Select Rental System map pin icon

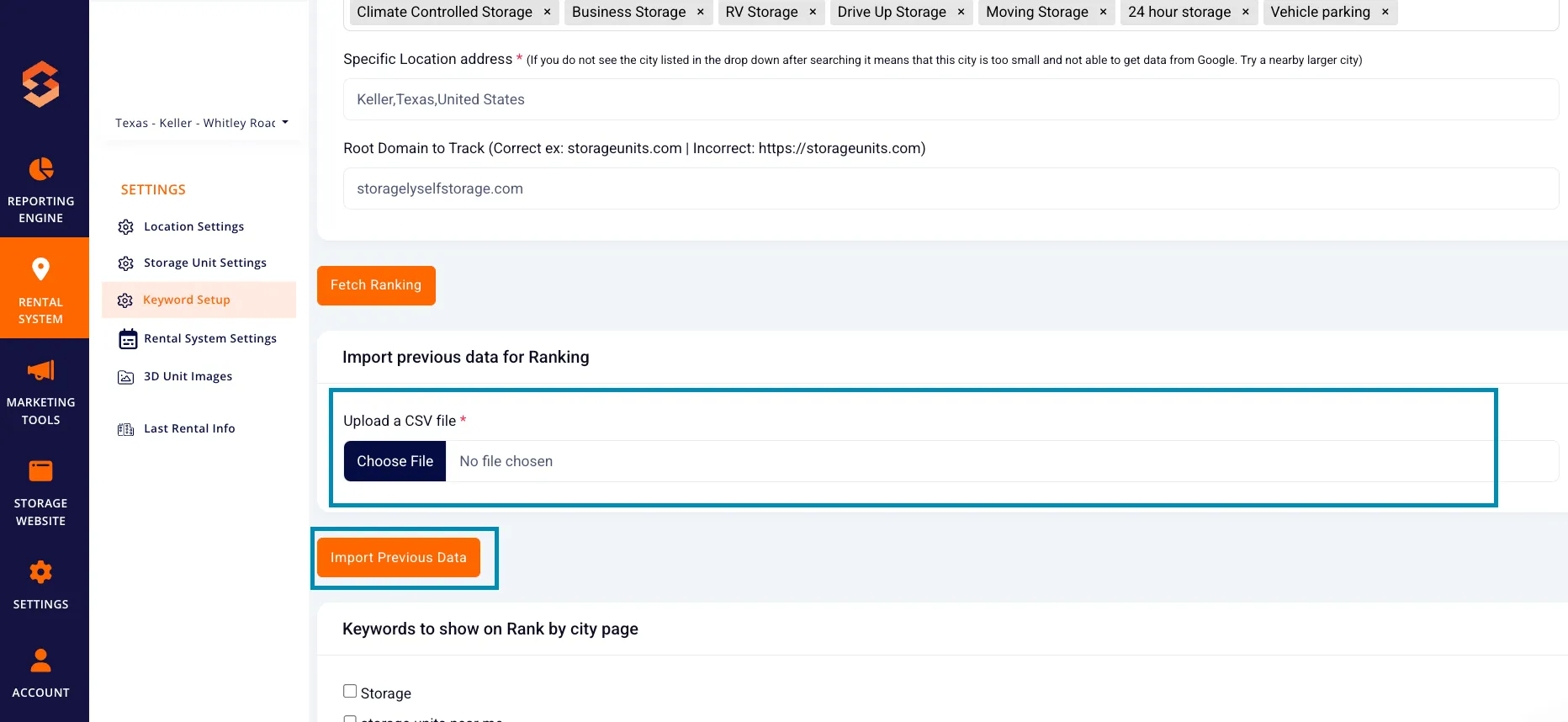[x=40, y=269]
